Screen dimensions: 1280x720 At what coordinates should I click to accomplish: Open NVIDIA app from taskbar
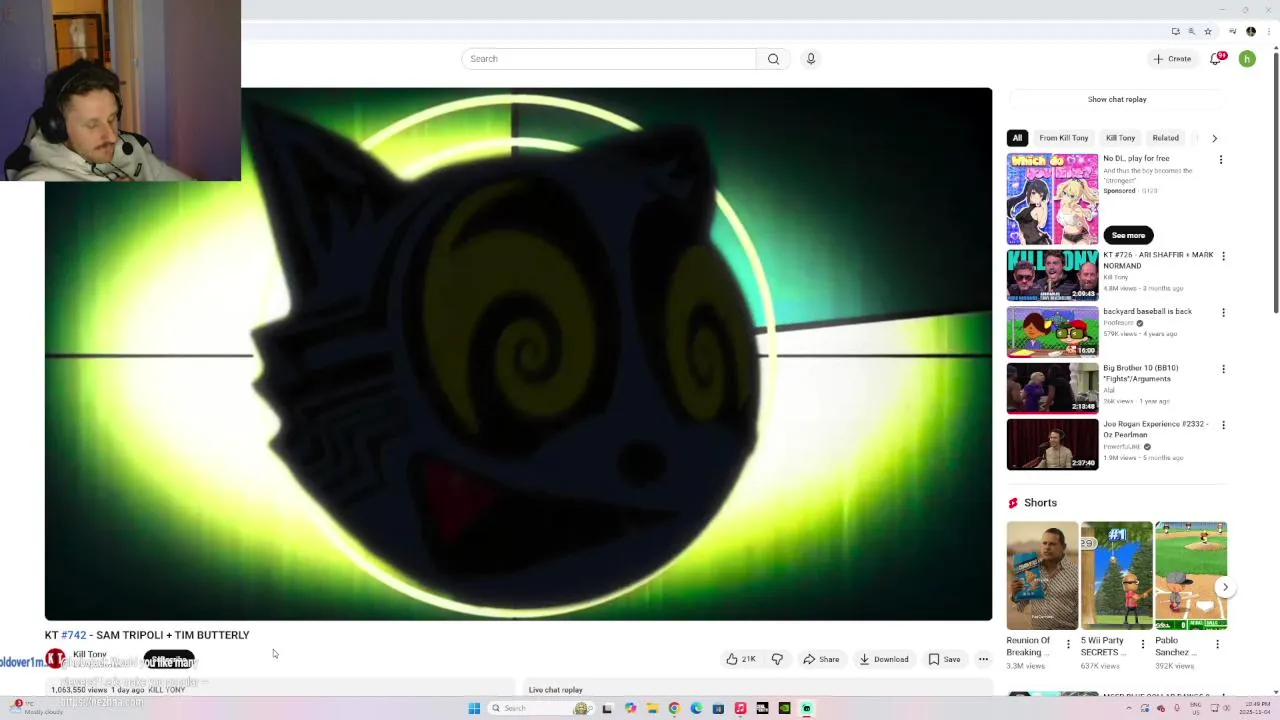pyautogui.click(x=784, y=708)
